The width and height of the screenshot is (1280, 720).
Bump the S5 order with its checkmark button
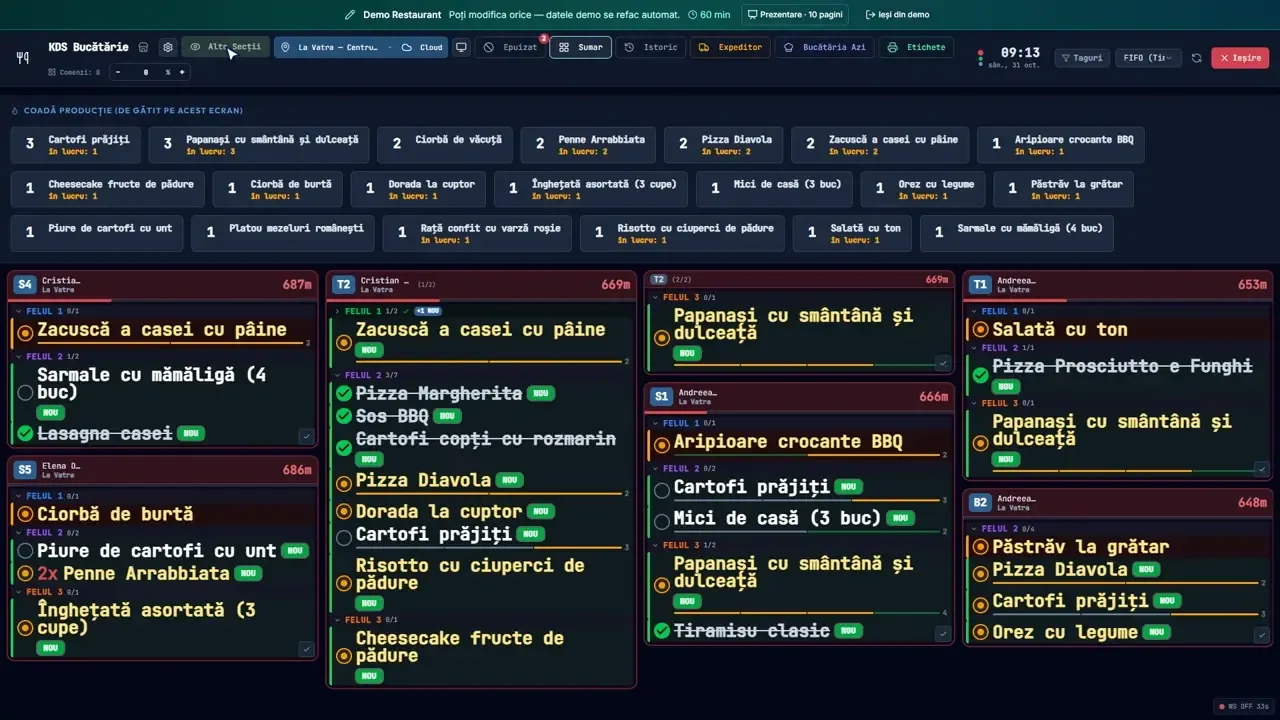tap(306, 649)
